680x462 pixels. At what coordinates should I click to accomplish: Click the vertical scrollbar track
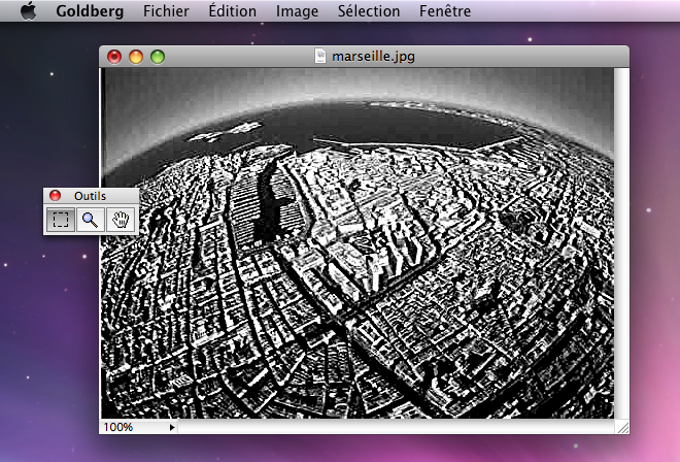[x=622, y=244]
